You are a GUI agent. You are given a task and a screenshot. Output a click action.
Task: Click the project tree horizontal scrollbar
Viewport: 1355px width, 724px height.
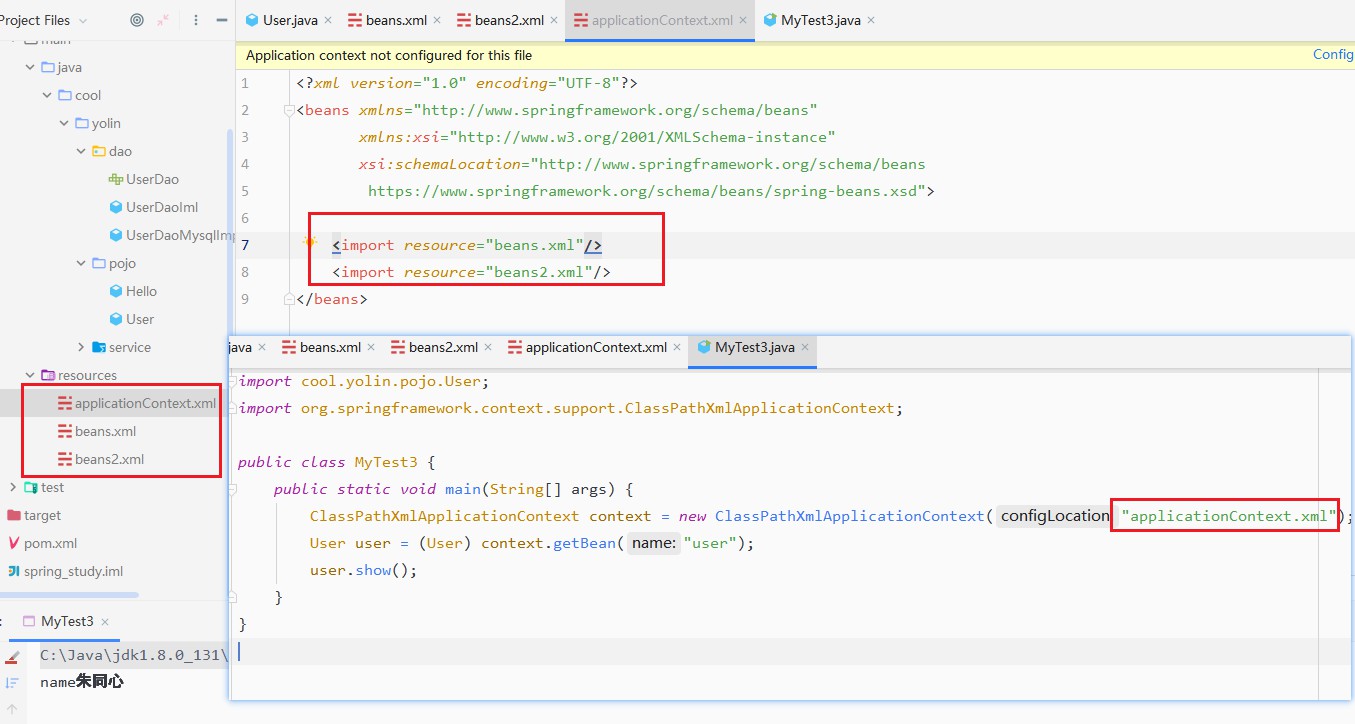click(70, 595)
